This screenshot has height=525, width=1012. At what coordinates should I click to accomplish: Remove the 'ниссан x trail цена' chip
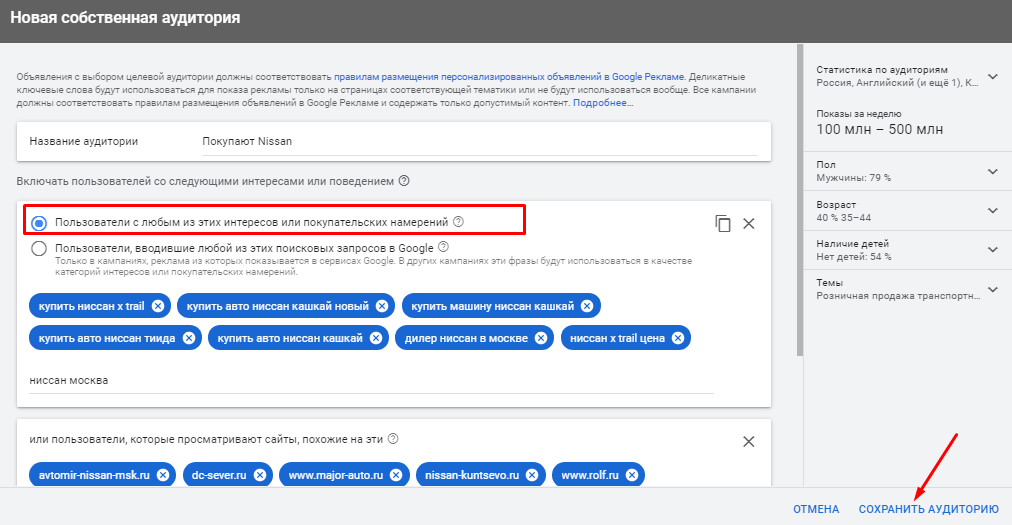(x=678, y=338)
